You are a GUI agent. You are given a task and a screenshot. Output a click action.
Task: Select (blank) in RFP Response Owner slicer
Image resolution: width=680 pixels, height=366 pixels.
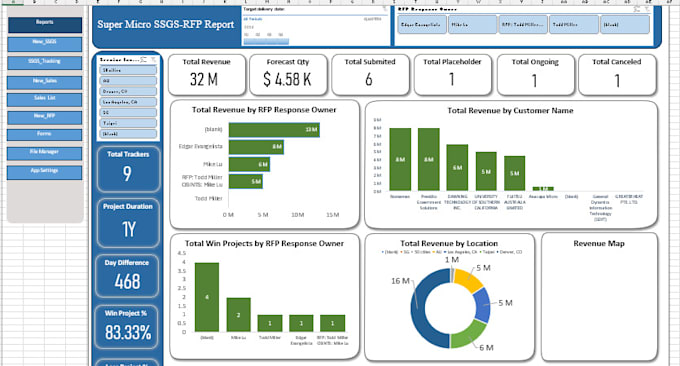pyautogui.click(x=625, y=25)
